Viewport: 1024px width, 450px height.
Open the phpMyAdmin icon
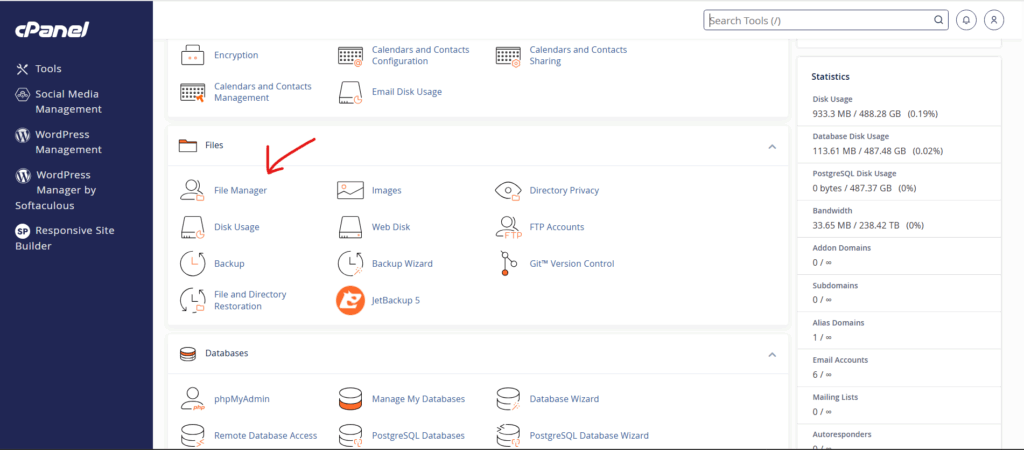(192, 399)
